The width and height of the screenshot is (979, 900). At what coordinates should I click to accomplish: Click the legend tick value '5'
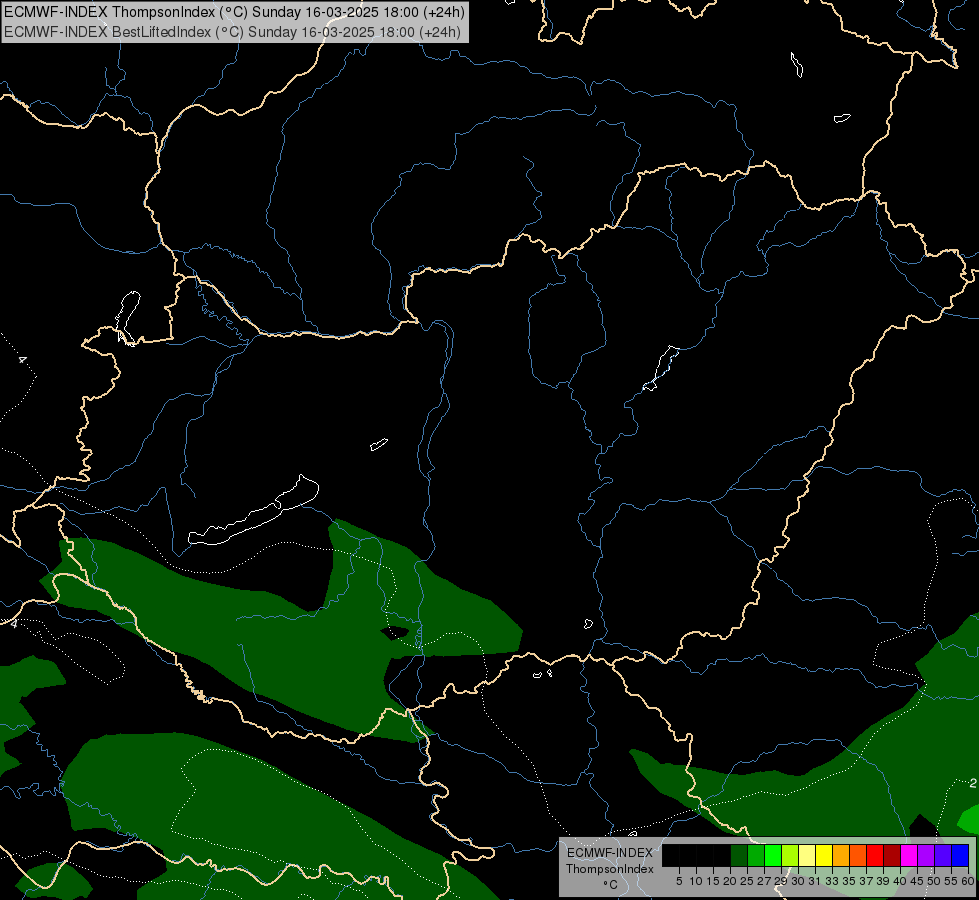click(x=679, y=881)
